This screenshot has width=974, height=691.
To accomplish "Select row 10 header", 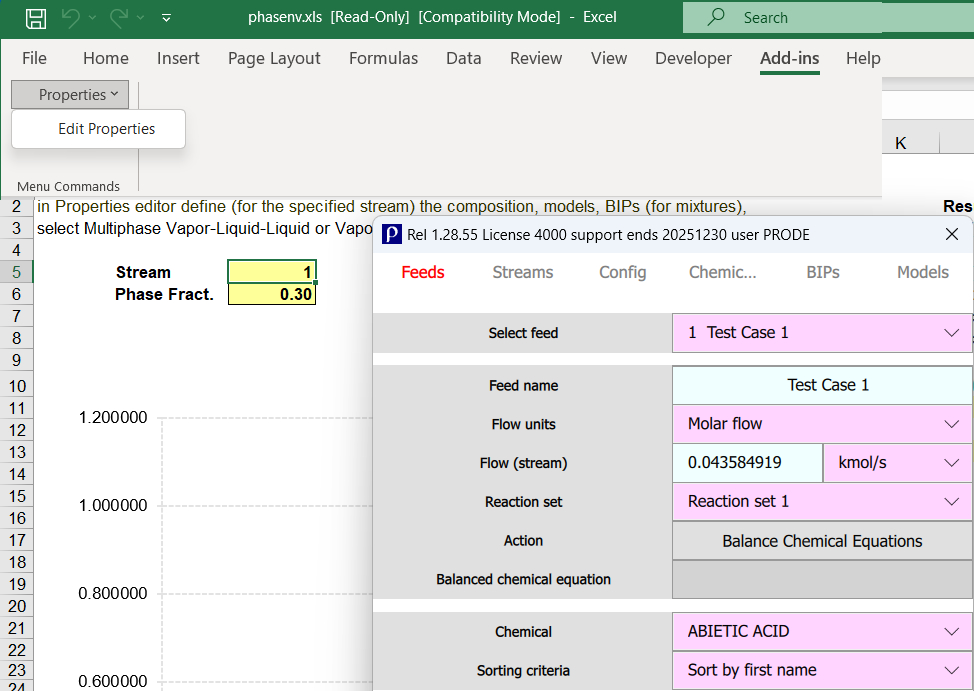I will point(17,386).
